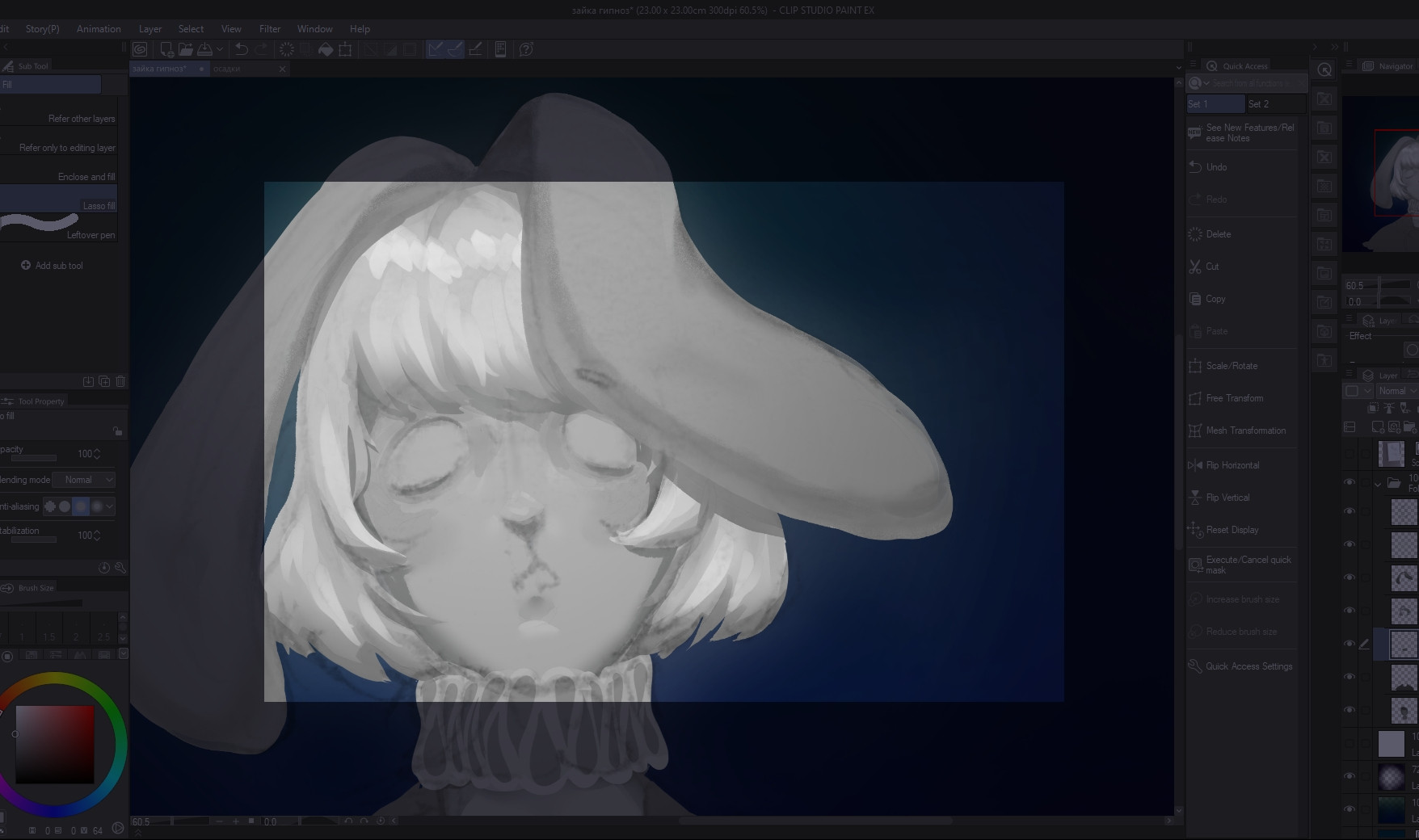Click the Navigator panel tab

coord(1388,66)
